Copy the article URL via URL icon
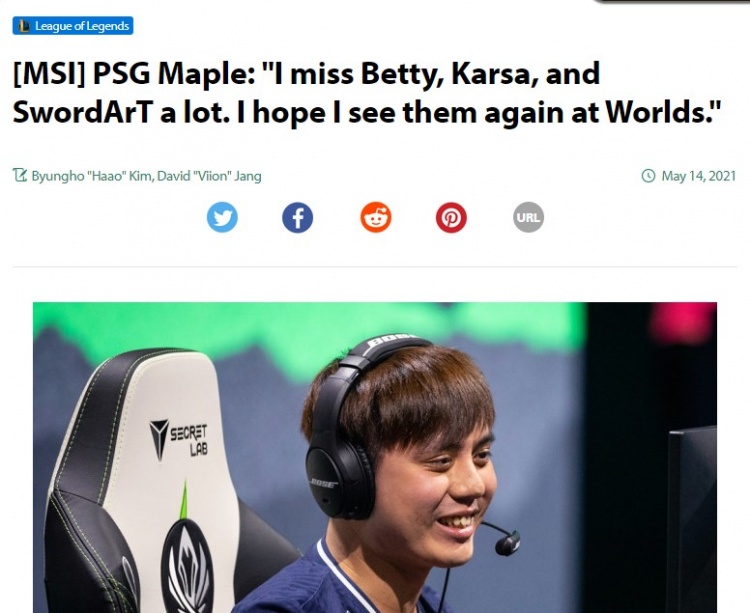This screenshot has height=613, width=750. (x=528, y=217)
